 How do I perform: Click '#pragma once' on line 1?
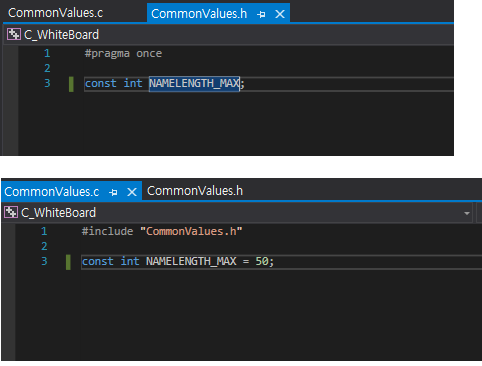pyautogui.click(x=123, y=53)
